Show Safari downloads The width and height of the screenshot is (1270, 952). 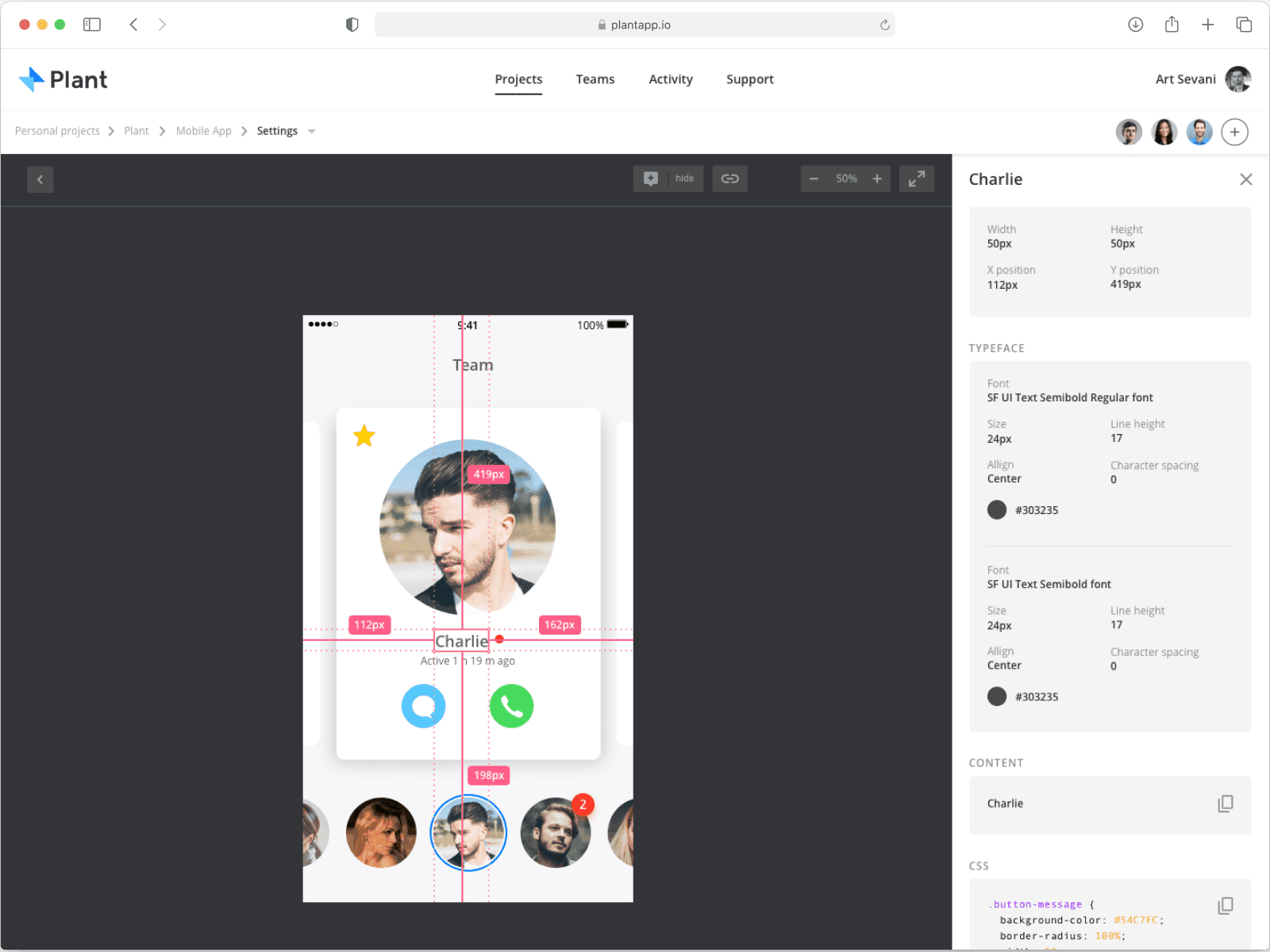pos(1136,25)
